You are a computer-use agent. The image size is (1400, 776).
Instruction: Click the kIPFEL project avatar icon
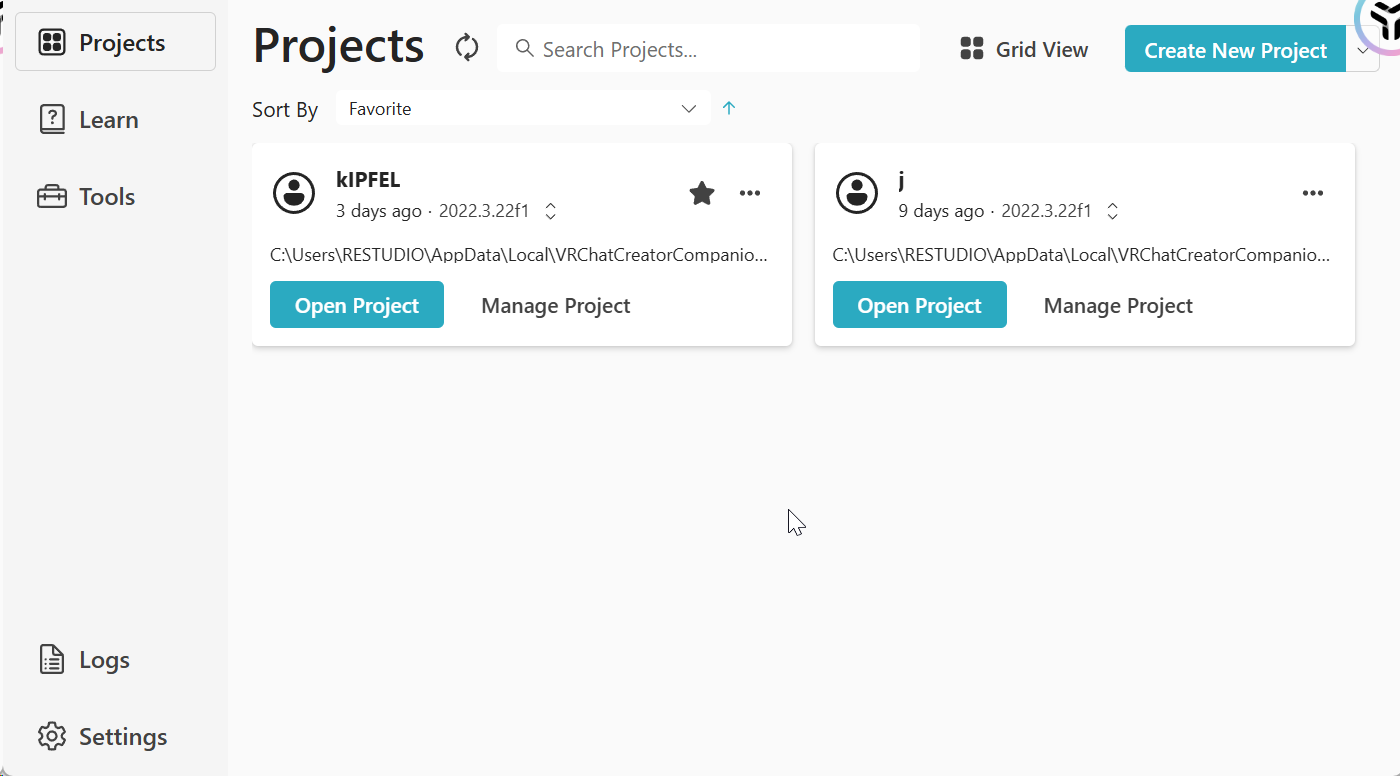tap(294, 193)
